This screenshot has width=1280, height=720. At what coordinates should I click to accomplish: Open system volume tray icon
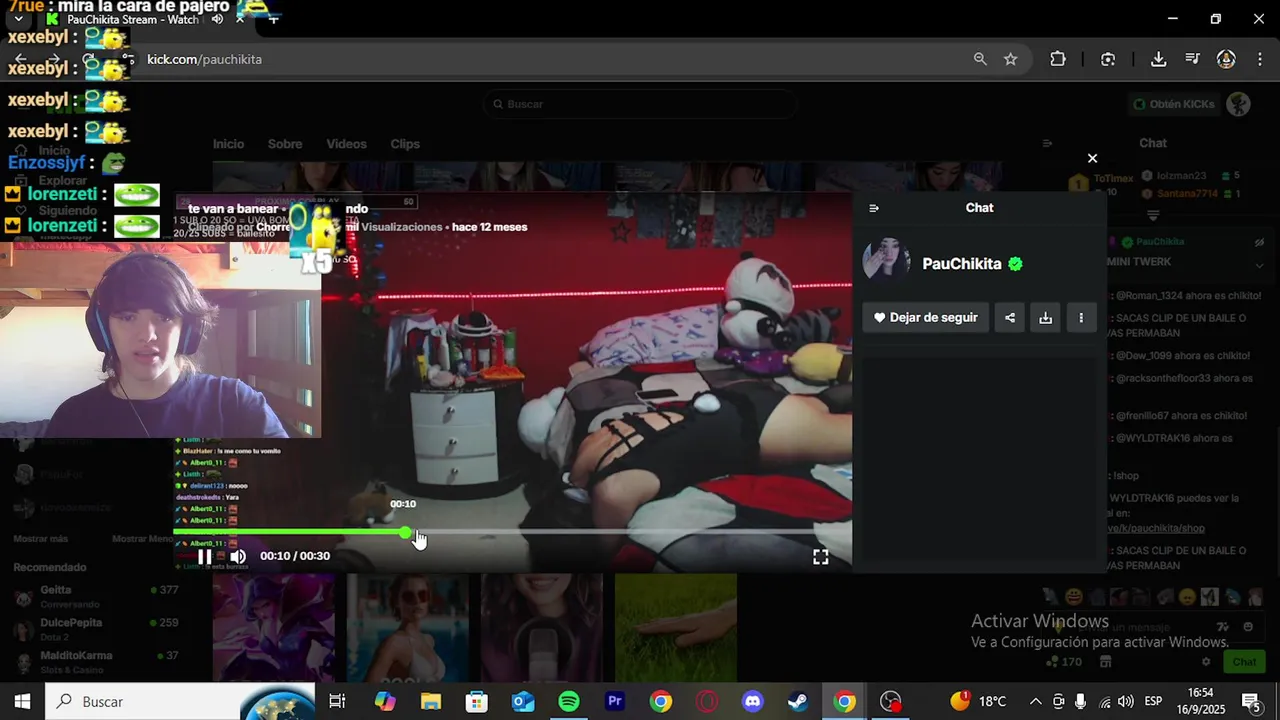(x=1126, y=702)
